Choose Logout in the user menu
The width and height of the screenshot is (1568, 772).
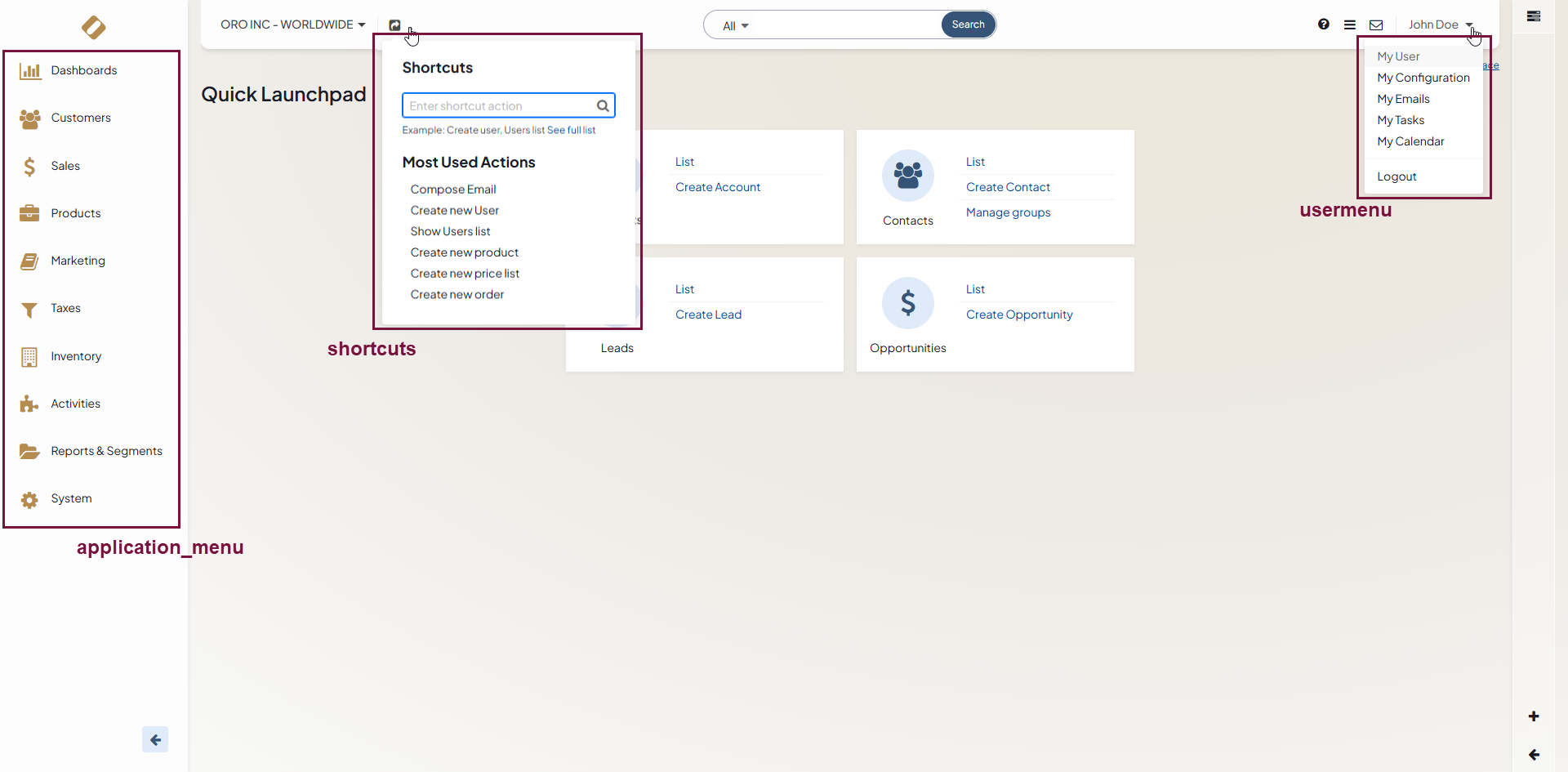point(1396,176)
